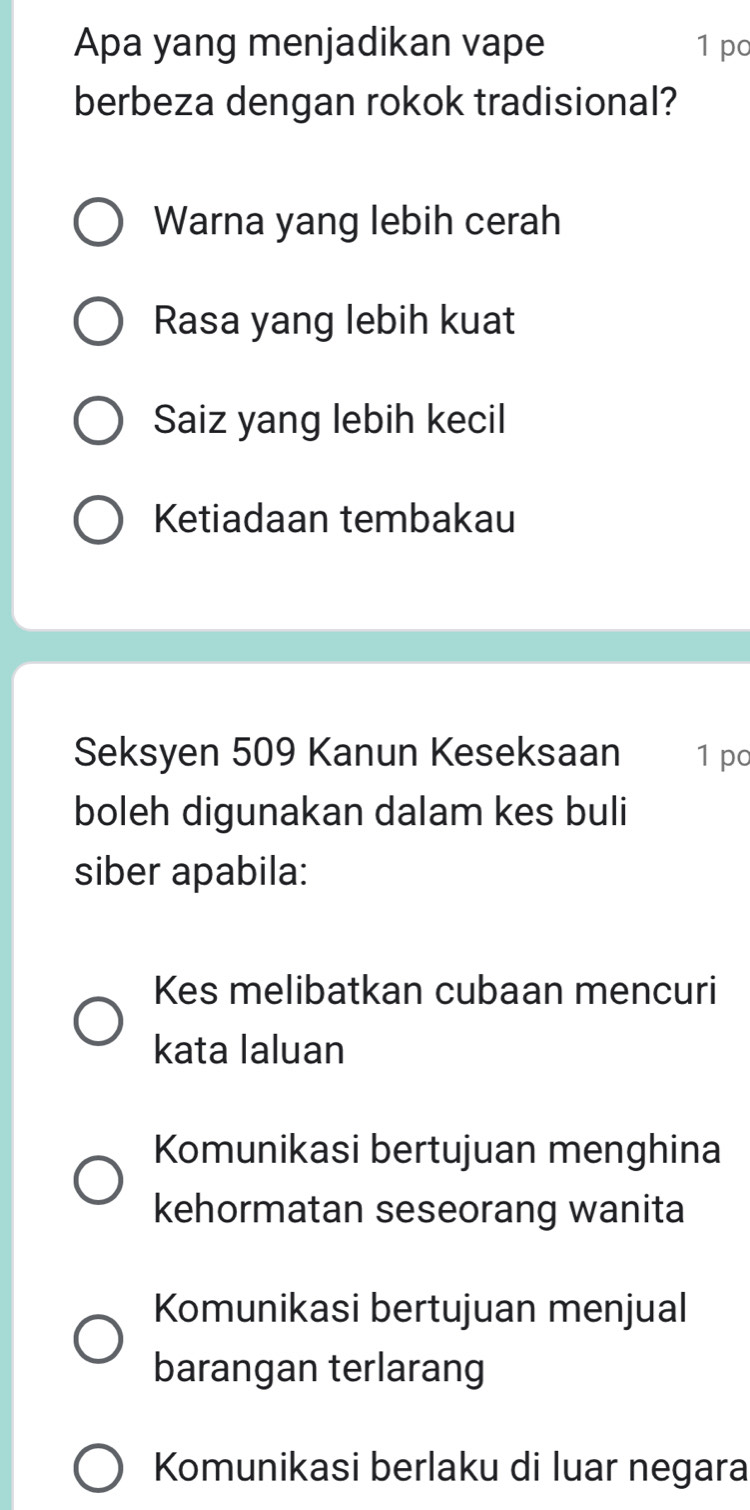Click the 'Warna yang lebih cerah' option text

pos(358,222)
